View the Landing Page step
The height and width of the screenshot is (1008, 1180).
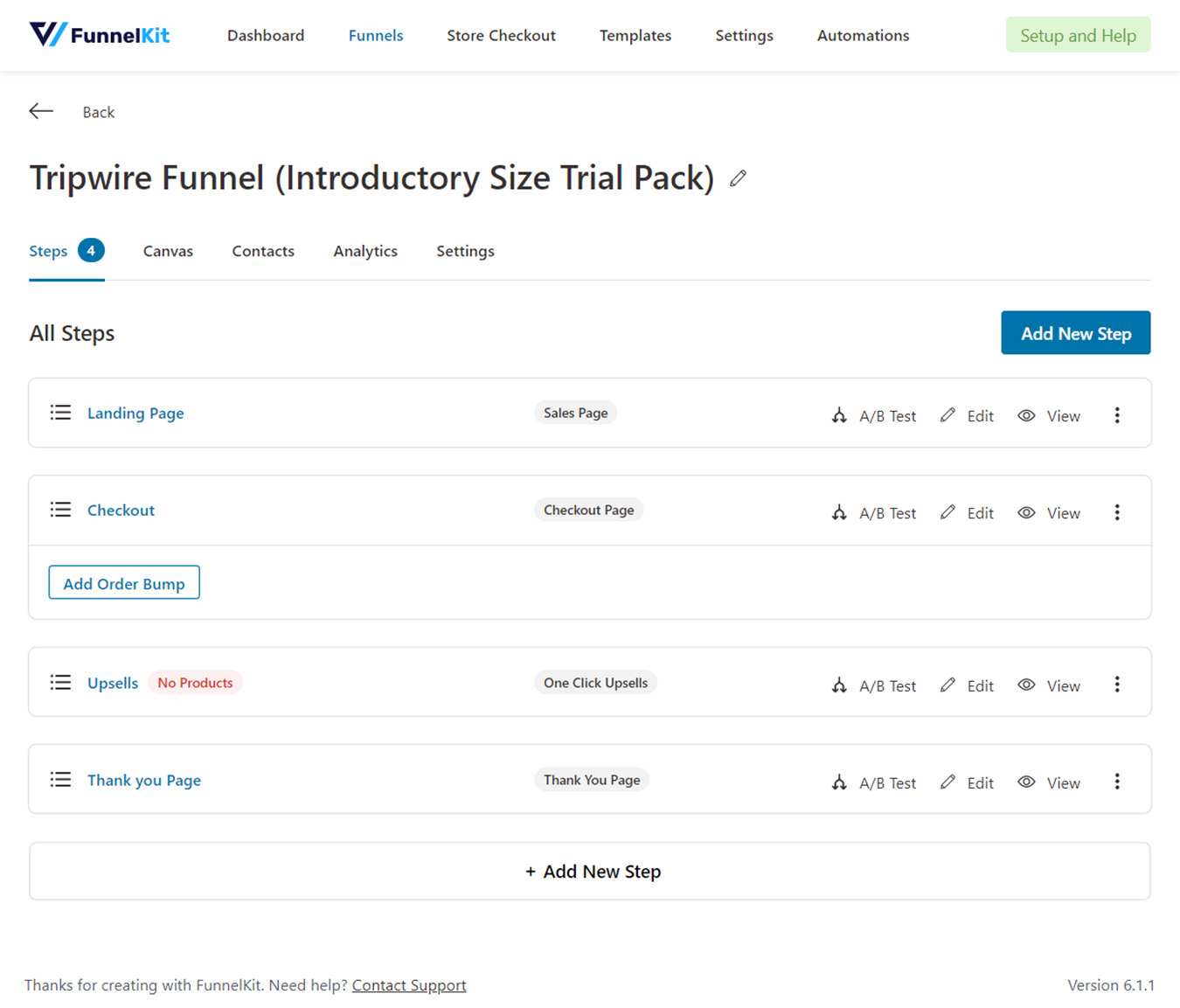point(1049,416)
